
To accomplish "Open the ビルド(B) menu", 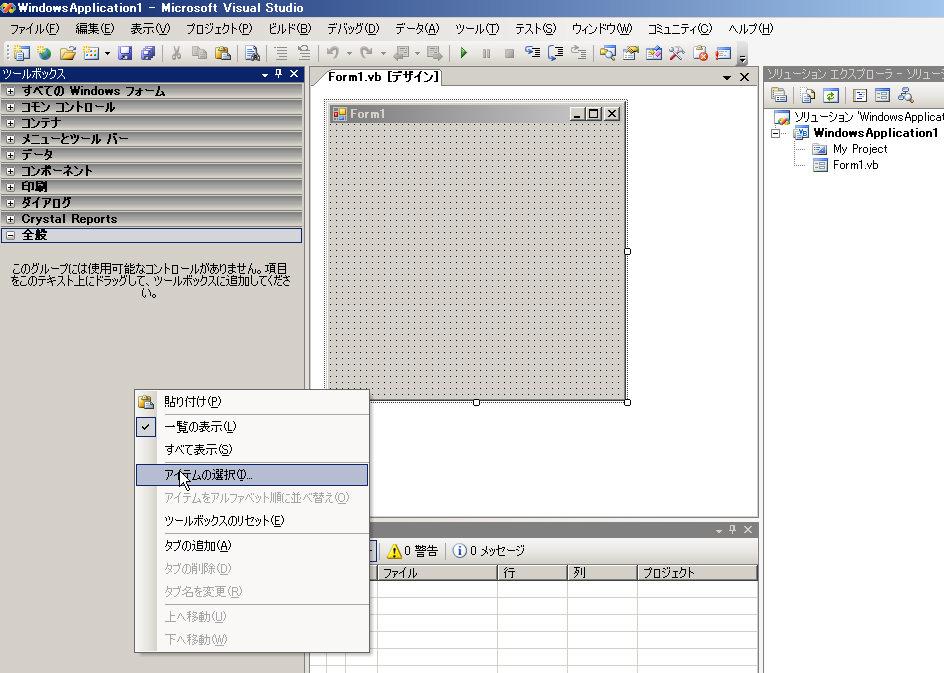I will click(x=290, y=29).
